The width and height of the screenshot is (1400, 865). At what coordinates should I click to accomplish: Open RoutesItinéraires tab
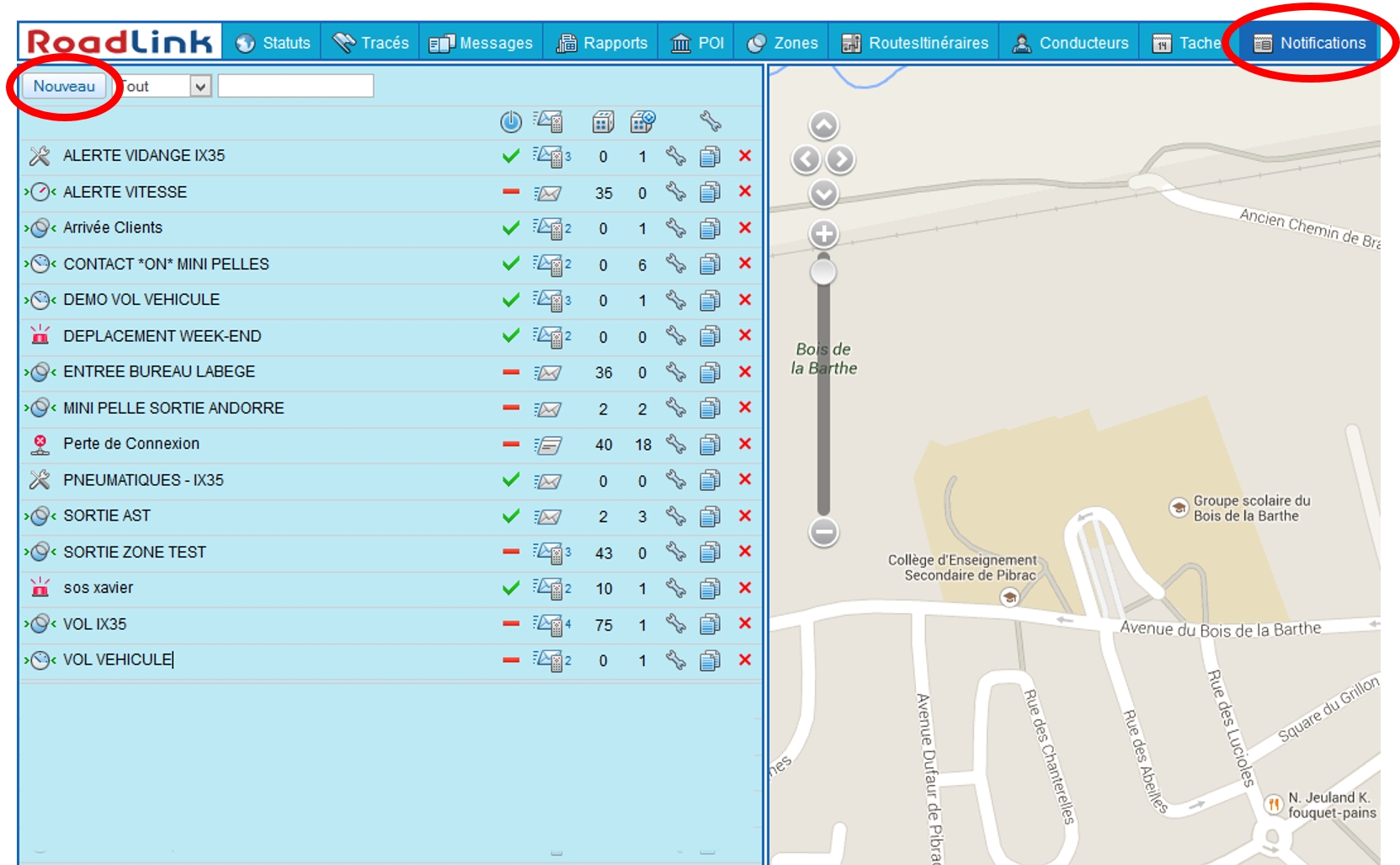point(914,43)
